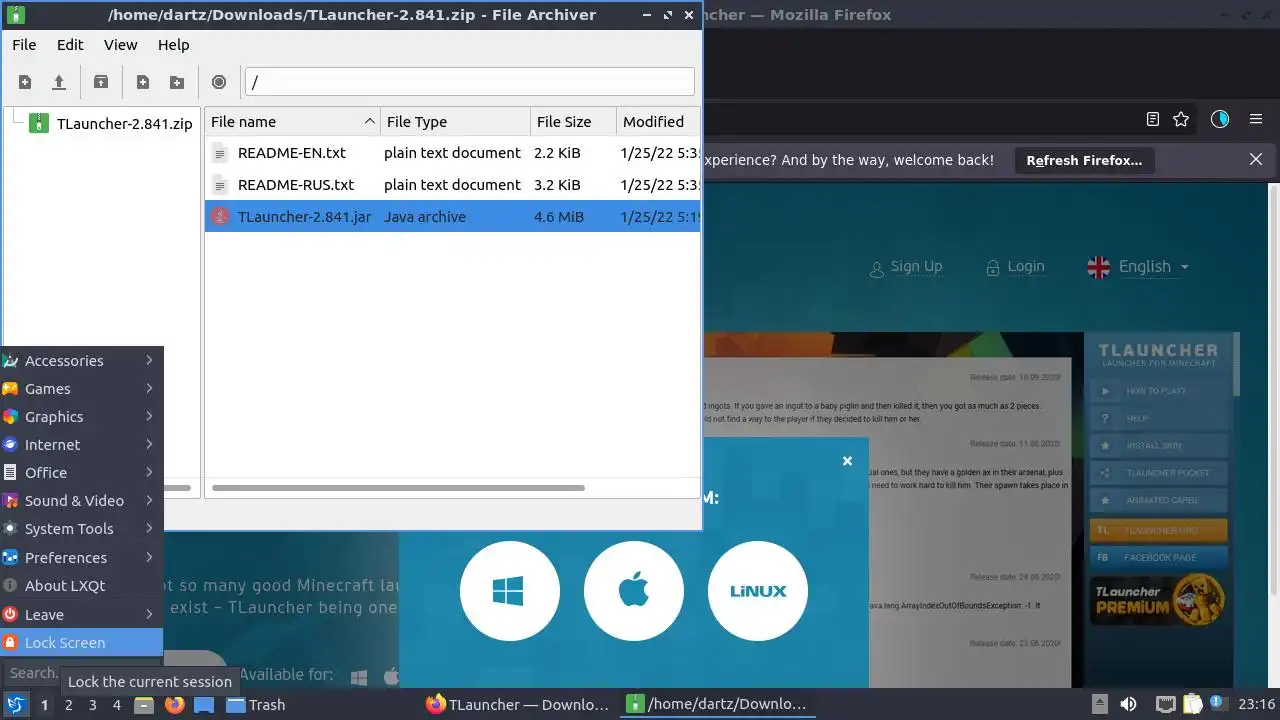Image resolution: width=1280 pixels, height=720 pixels.
Task: Extract archive files with the toolbar box icon
Action: tap(101, 82)
